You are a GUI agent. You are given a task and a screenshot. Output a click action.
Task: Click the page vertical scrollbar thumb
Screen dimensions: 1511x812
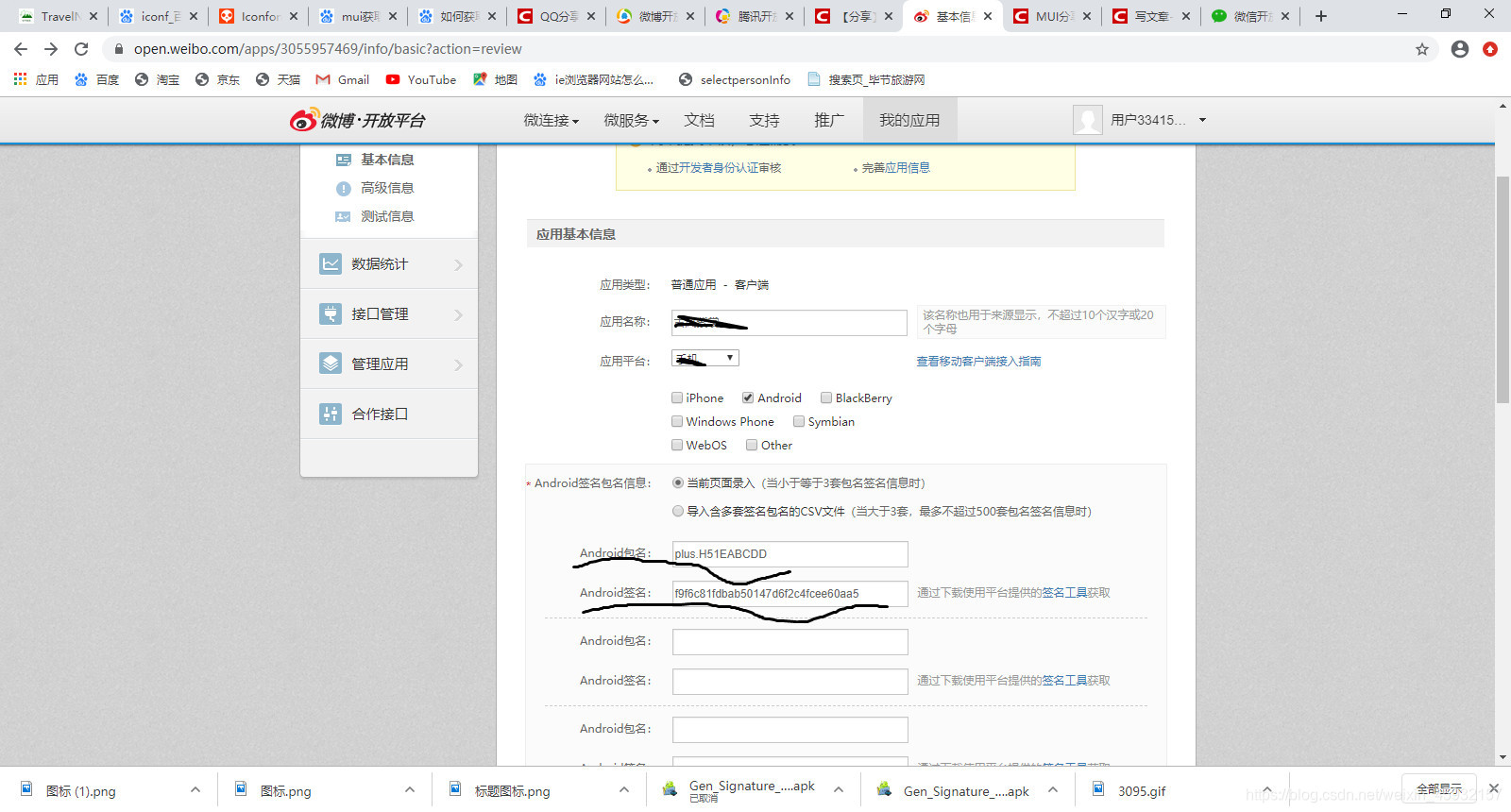(1503, 290)
